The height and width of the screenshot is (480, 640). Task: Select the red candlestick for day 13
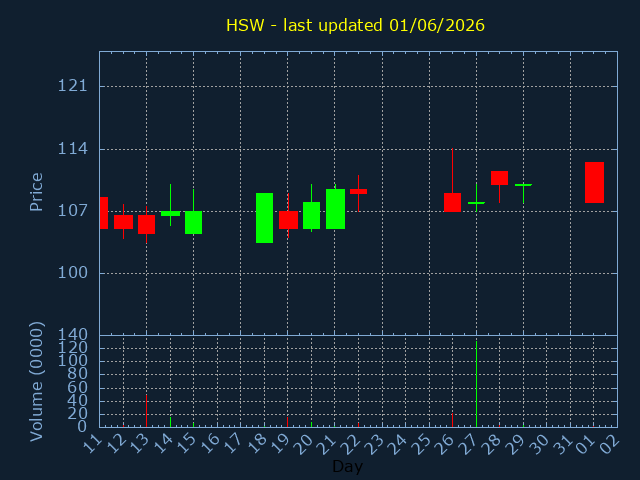(x=147, y=224)
